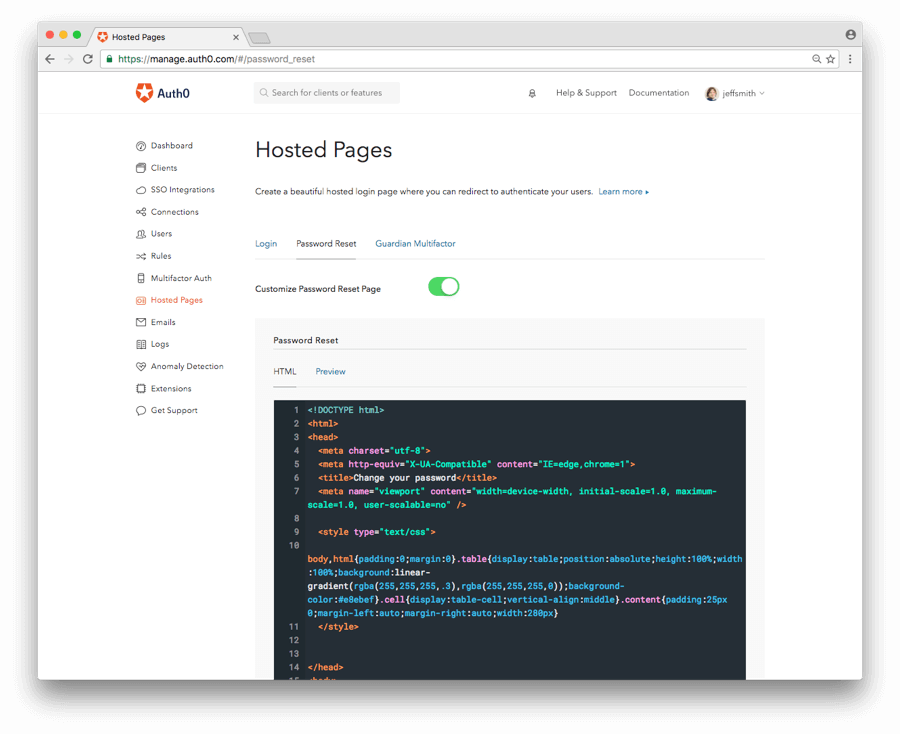Click the Auth0 wordmark text

click(x=173, y=93)
